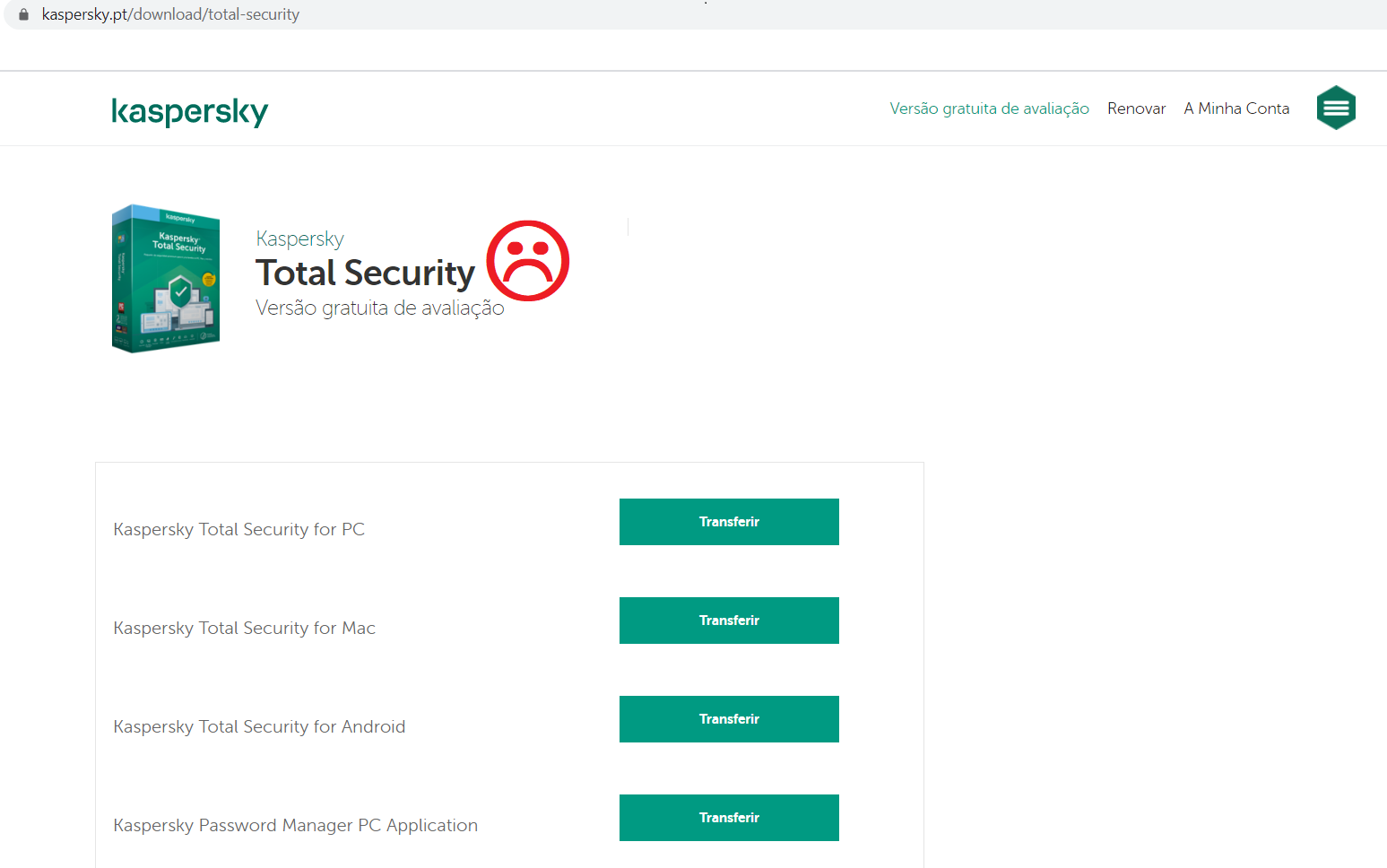Click the small Kaspersky text above heading

(299, 239)
